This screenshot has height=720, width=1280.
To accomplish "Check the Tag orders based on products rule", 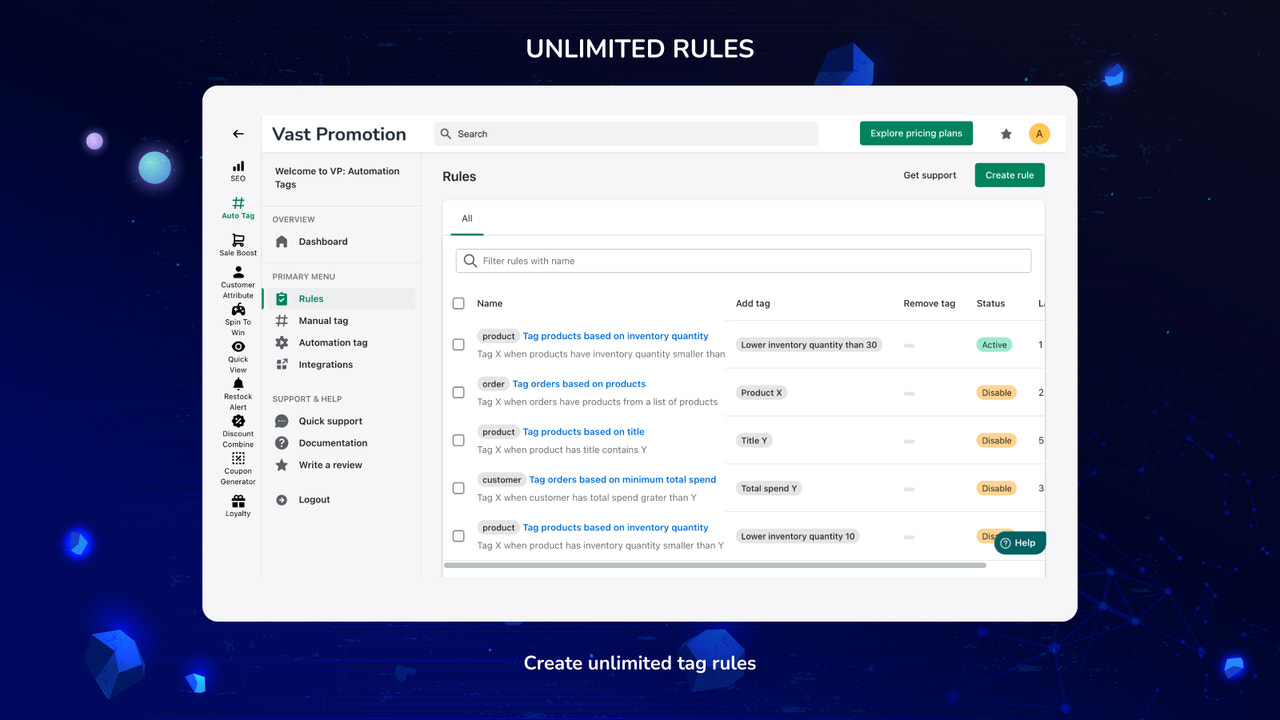I will [x=458, y=392].
